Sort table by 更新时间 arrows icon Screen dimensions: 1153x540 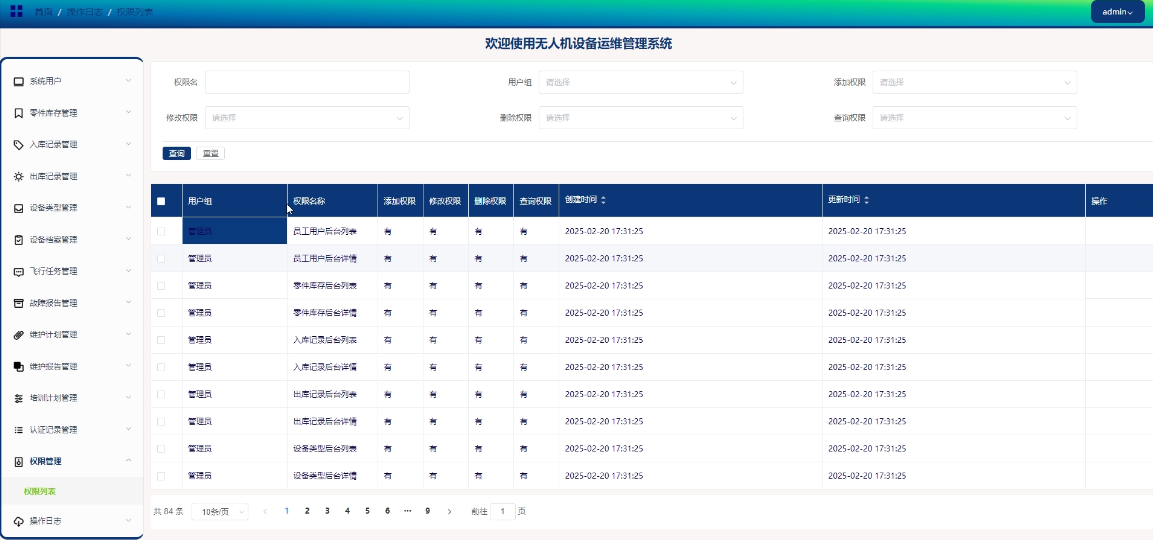coord(866,200)
